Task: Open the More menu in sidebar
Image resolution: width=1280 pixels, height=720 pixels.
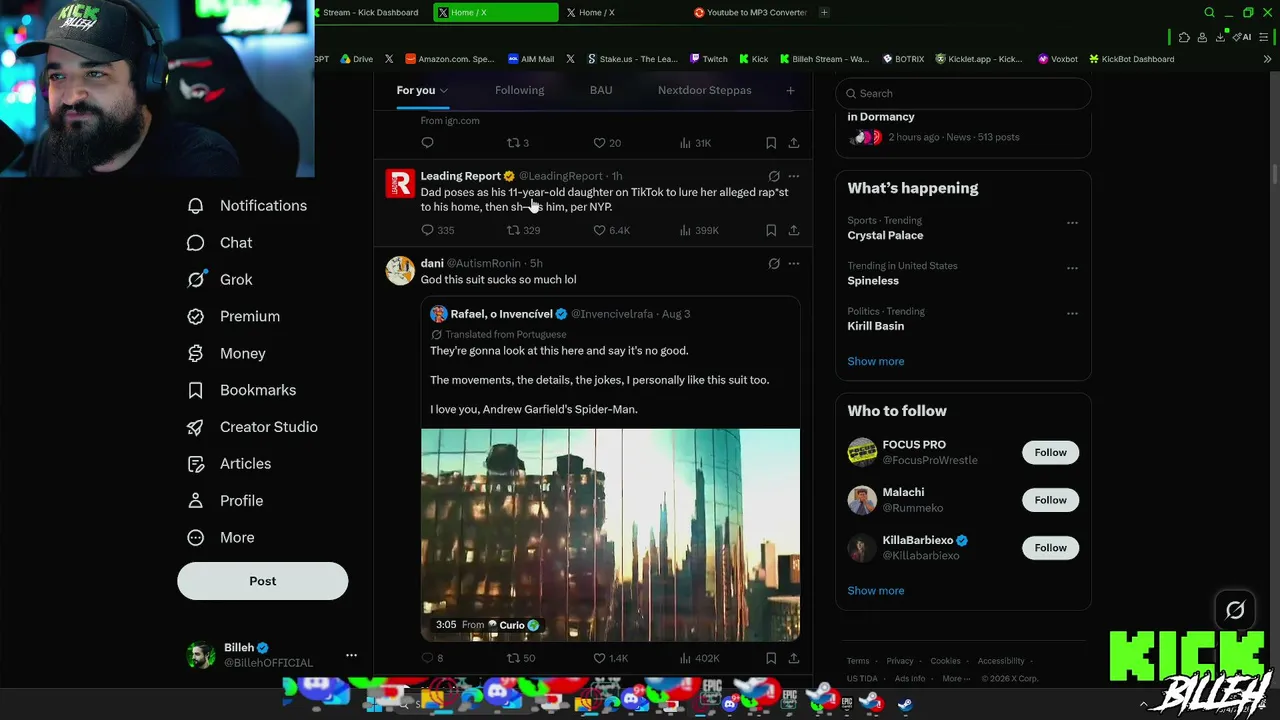Action: pos(221,538)
